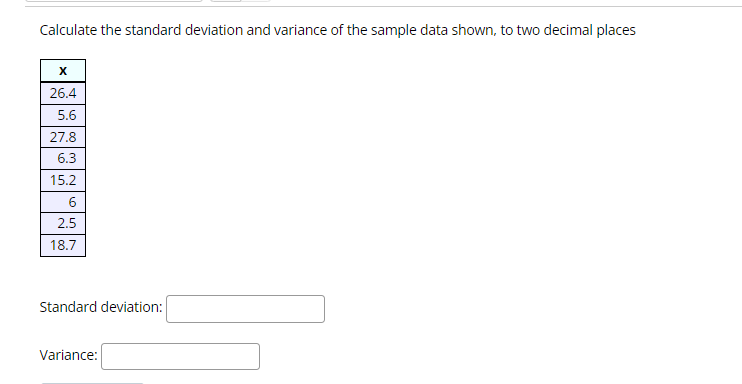Screen dimensions: 742x384
Task: Click the 'Standard deviation:' label text
Action: tap(101, 307)
